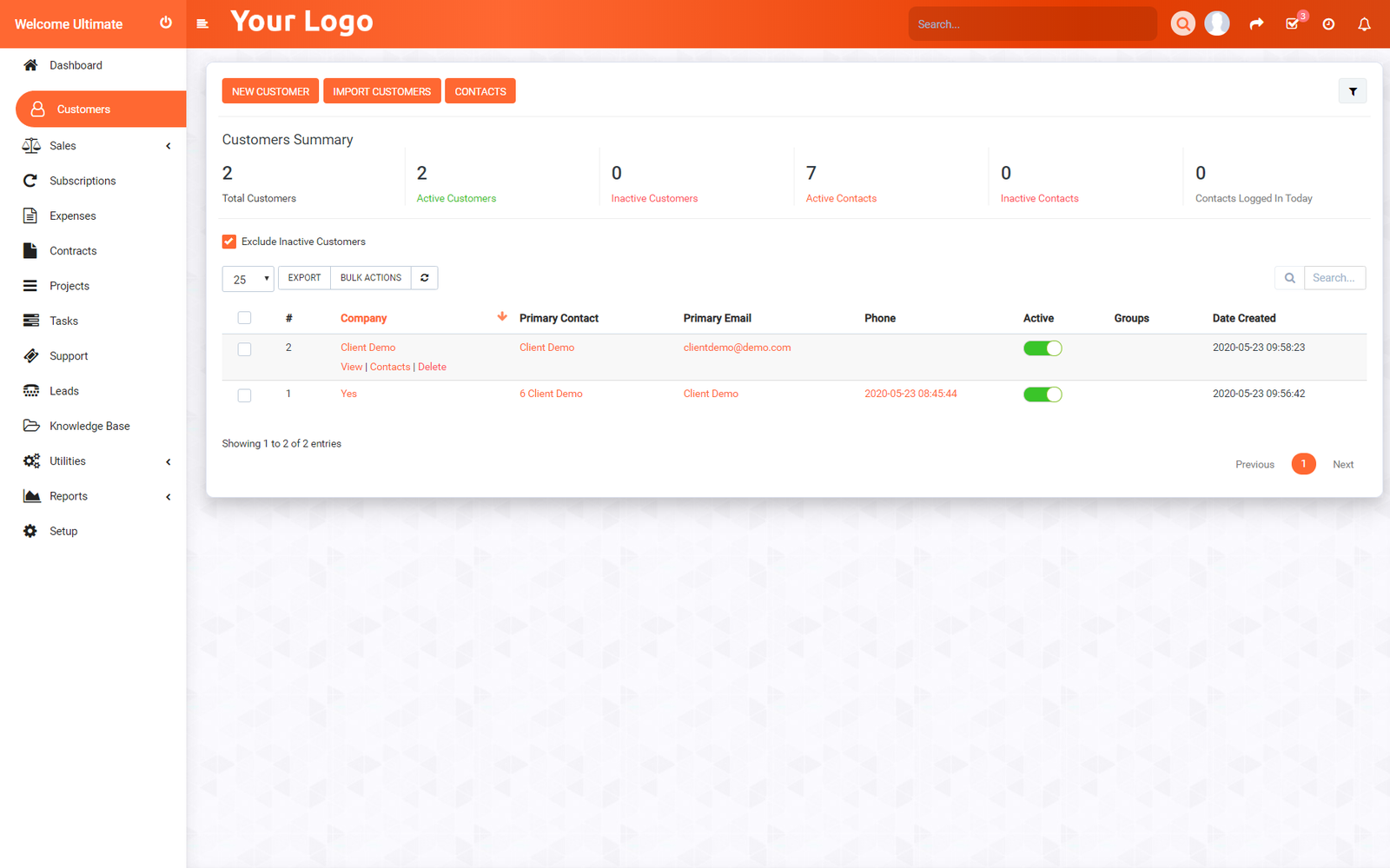This screenshot has width=1390, height=868.
Task: Click the quick create arrow icon
Action: [1256, 23]
